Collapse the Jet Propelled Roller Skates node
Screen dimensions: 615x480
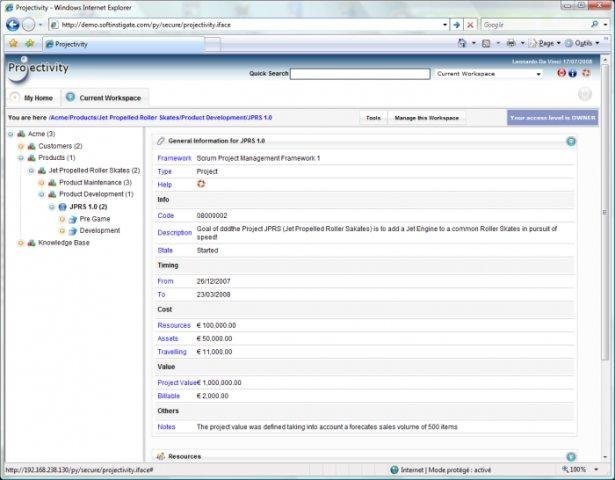(x=31, y=171)
